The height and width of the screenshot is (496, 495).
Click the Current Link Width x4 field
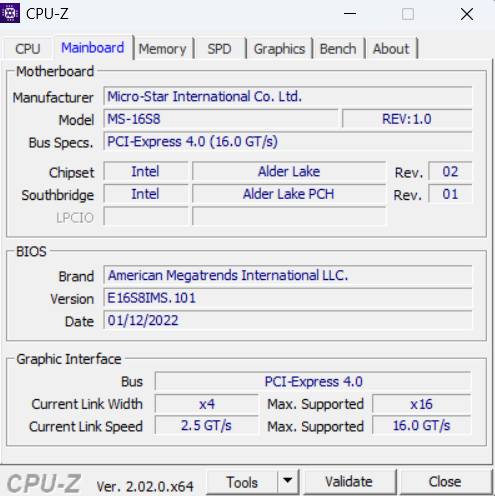(x=207, y=404)
